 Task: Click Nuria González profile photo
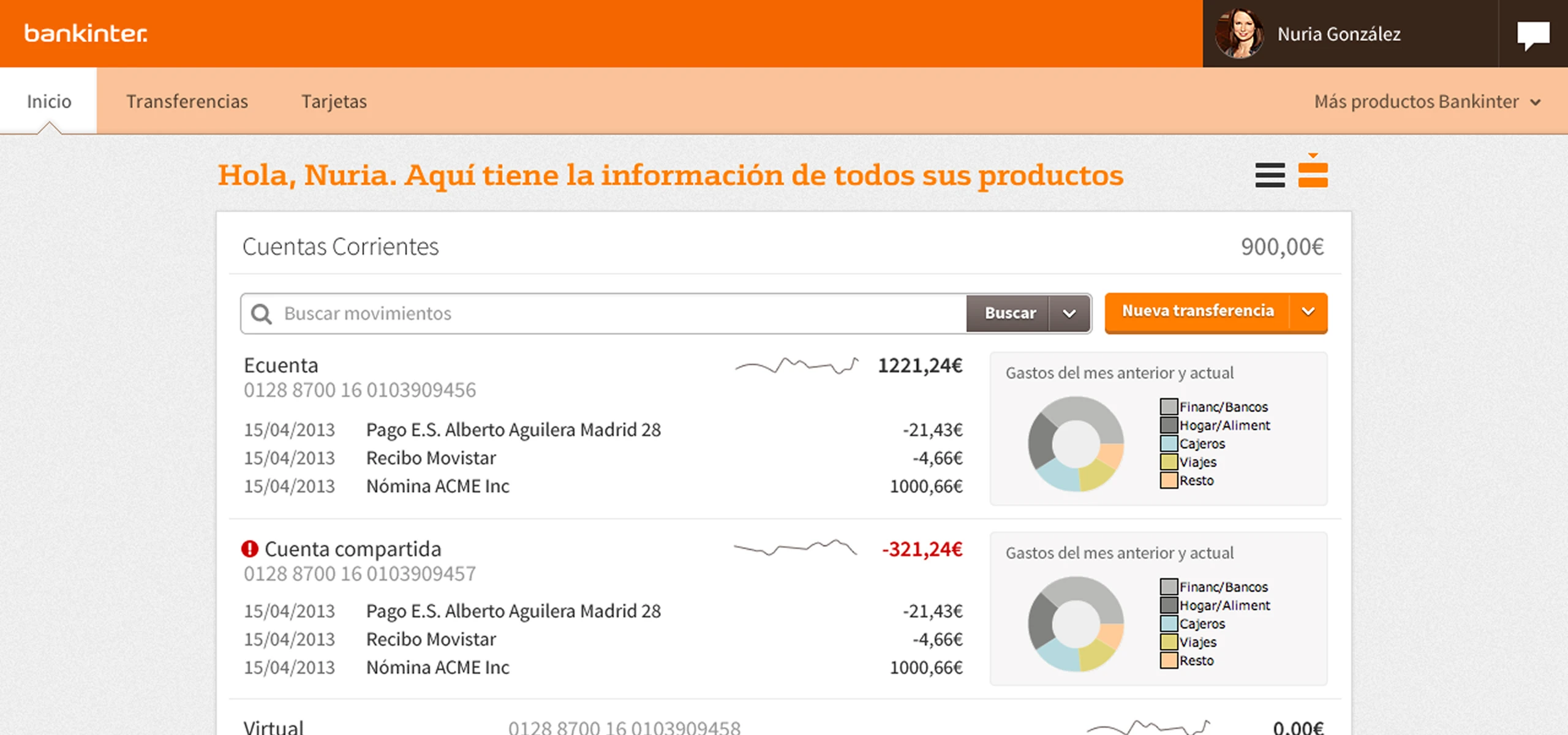[1239, 34]
